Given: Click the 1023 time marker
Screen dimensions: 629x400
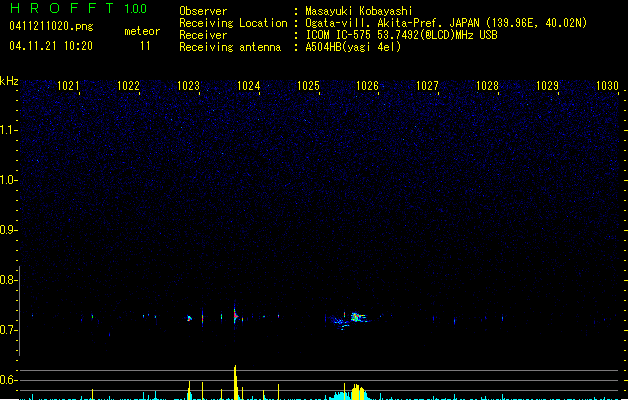Looking at the screenshot, I should tap(188, 86).
